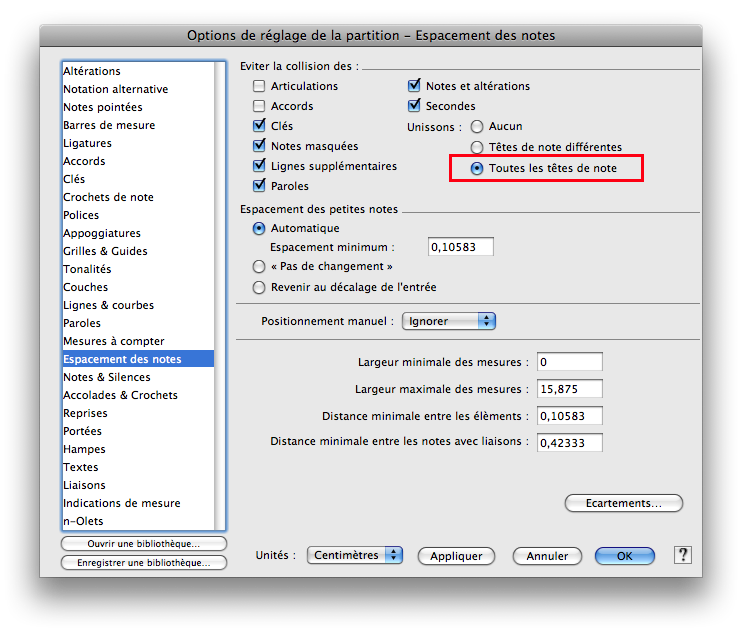The width and height of the screenshot is (742, 632).
Task: Open the Positionnement manuel dropdown
Action: tap(449, 321)
